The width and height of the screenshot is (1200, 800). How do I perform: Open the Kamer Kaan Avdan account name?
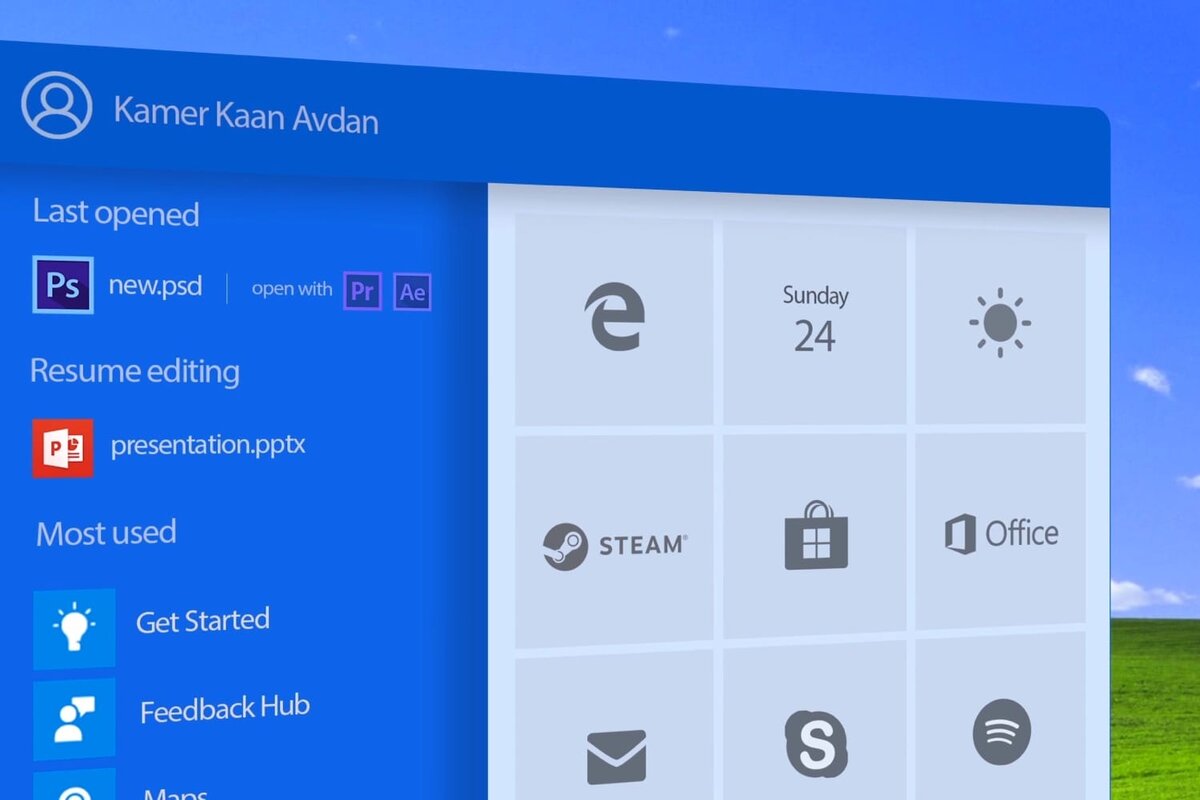(x=246, y=115)
